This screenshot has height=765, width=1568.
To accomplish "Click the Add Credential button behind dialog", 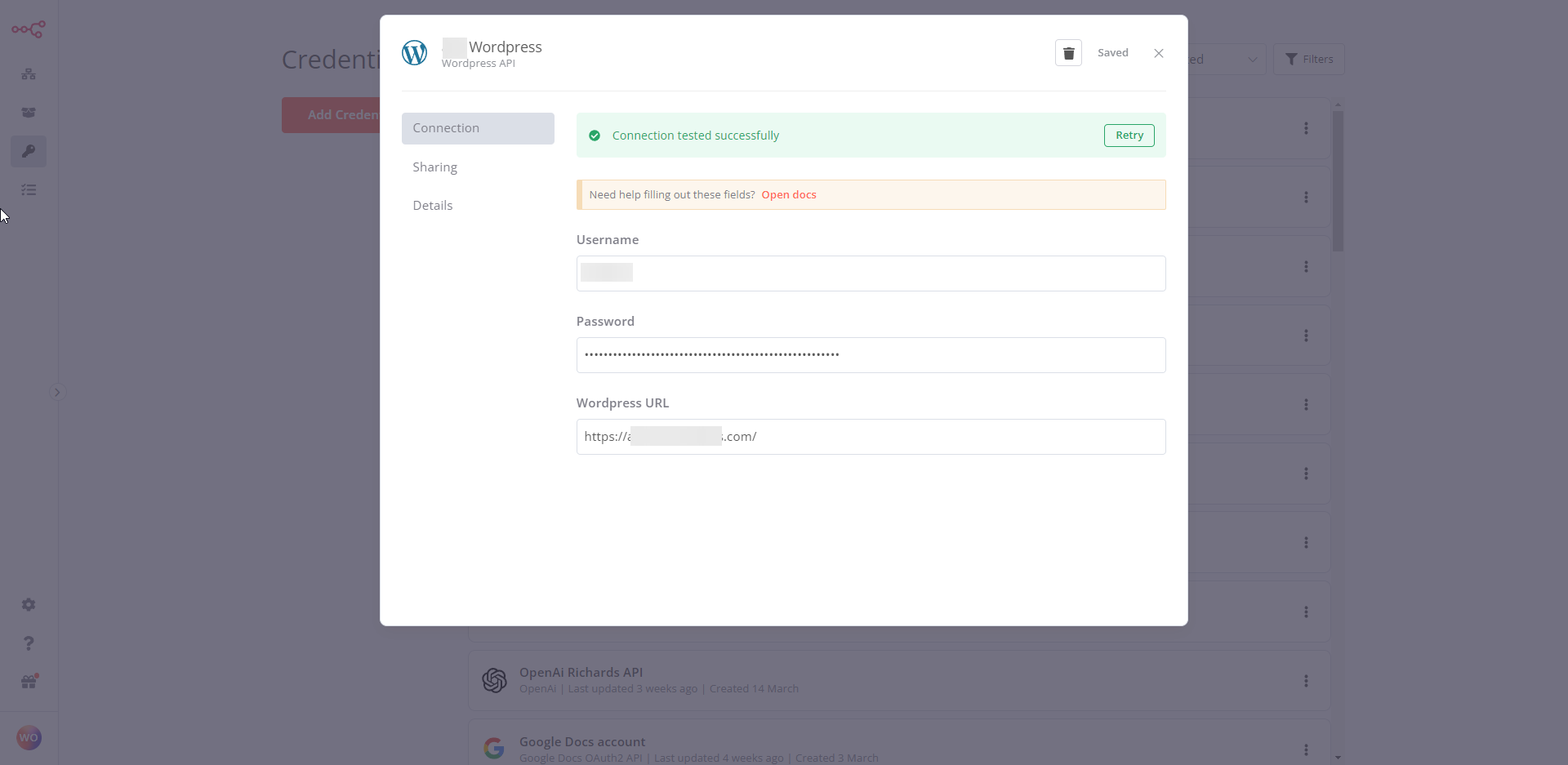I will coord(332,115).
